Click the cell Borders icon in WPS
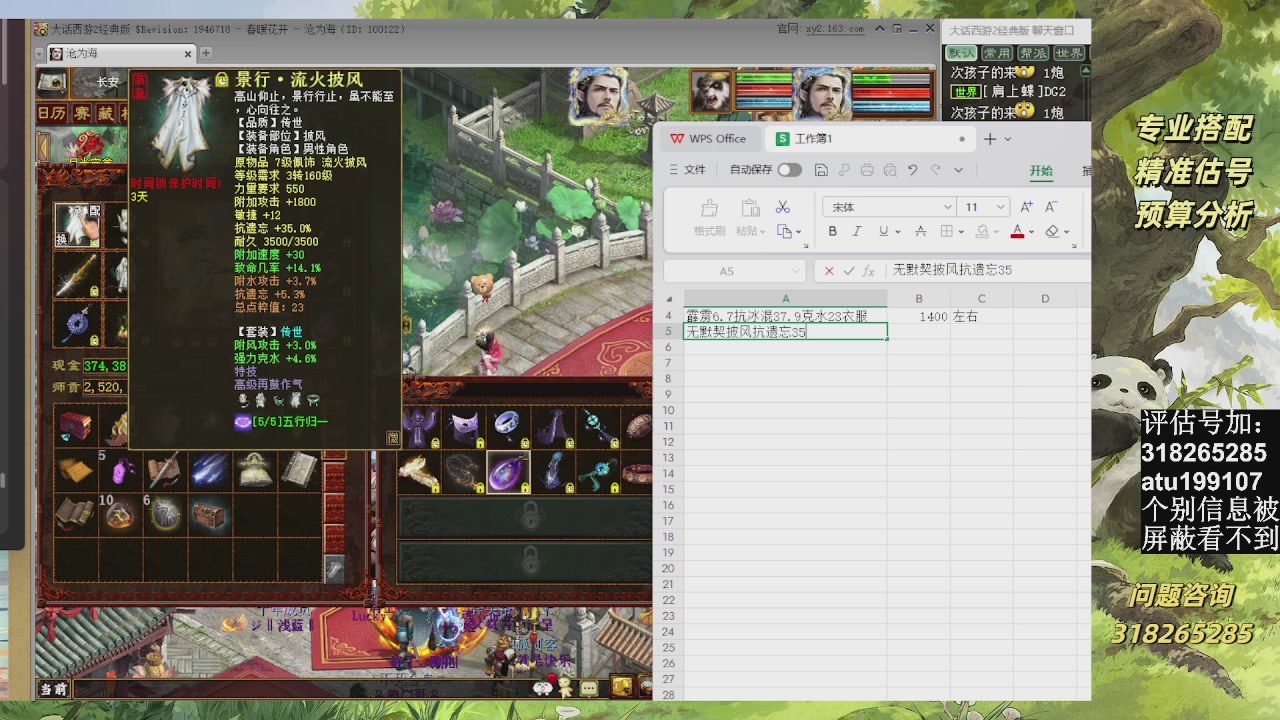This screenshot has height=720, width=1280. pyautogui.click(x=947, y=232)
